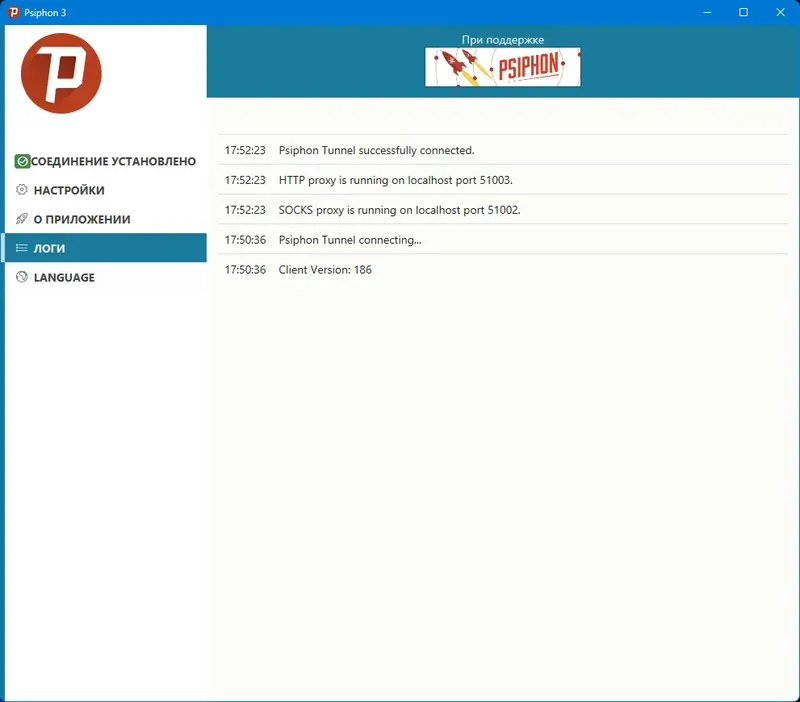The width and height of the screenshot is (800, 702).
Task: Select log 'Client Version: 186'
Action: [503, 269]
